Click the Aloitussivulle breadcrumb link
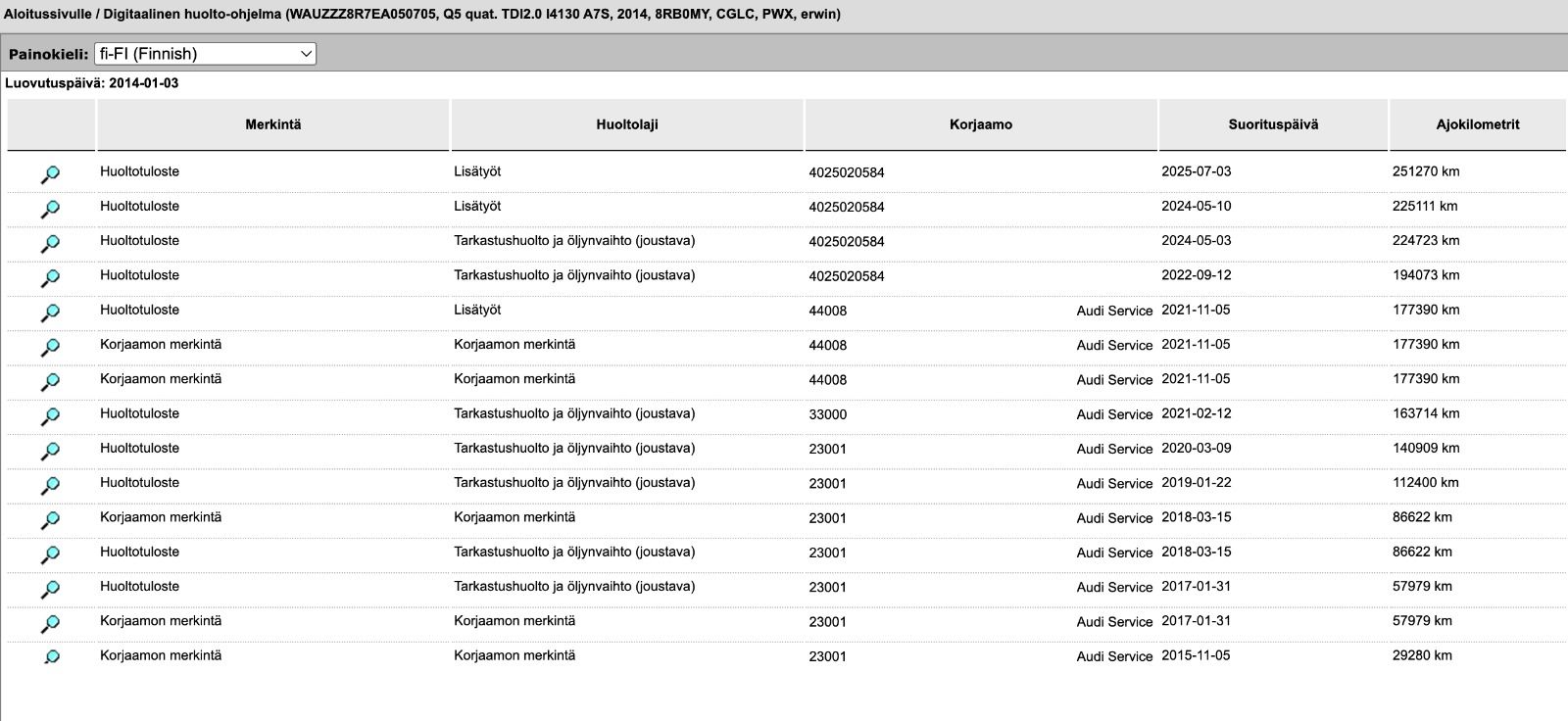The width and height of the screenshot is (1568, 721). (47, 15)
